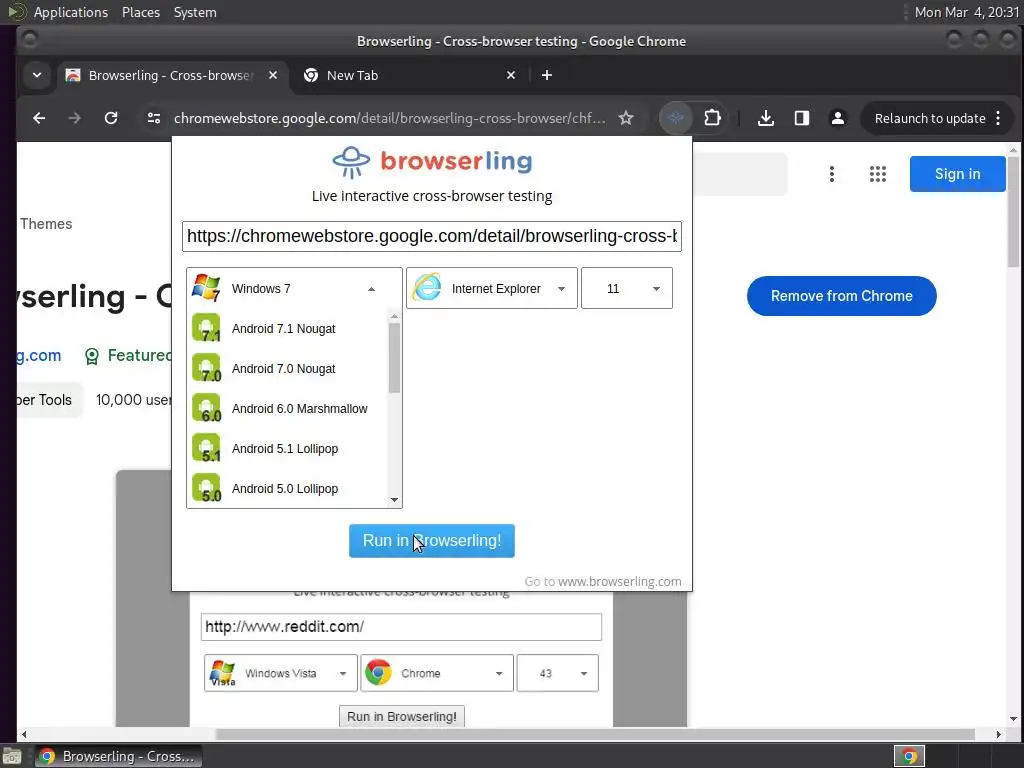Click the Run in Browserling! button

coord(432,541)
